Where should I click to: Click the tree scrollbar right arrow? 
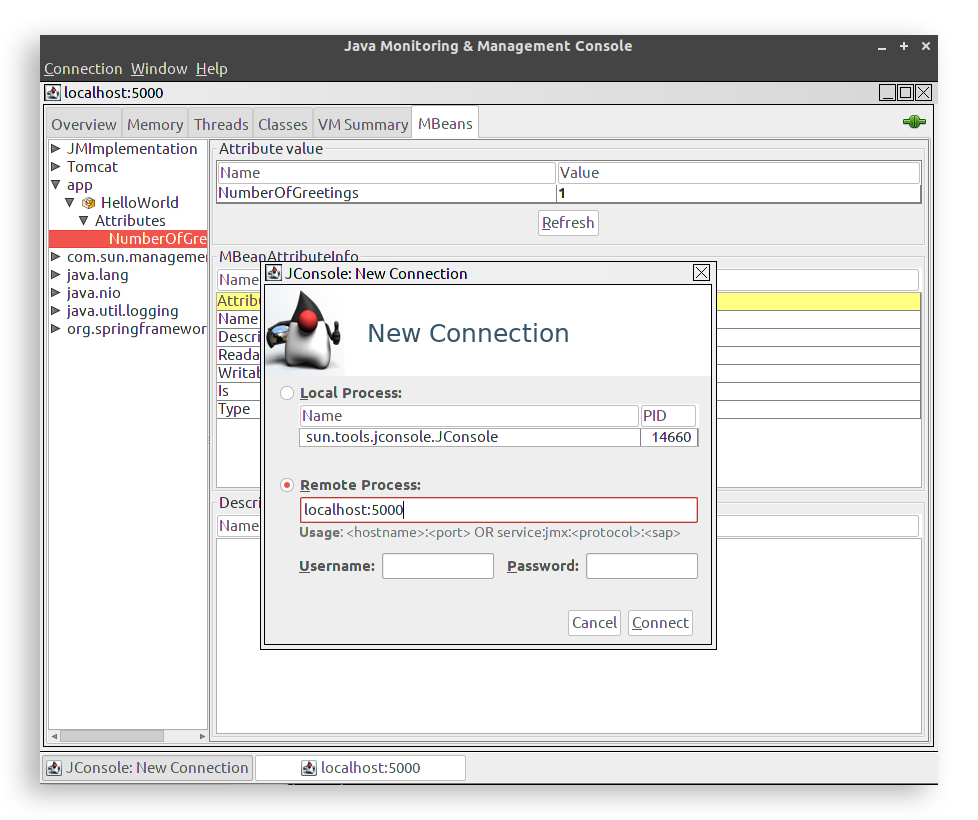click(202, 736)
